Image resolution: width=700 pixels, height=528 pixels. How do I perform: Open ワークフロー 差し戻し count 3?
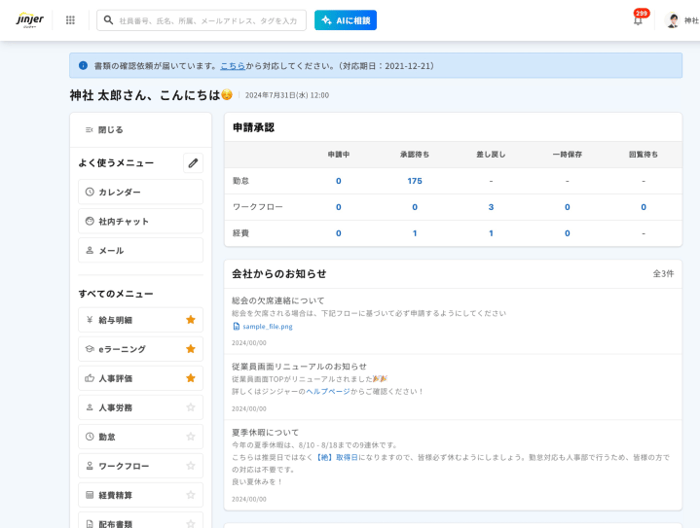tap(491, 207)
